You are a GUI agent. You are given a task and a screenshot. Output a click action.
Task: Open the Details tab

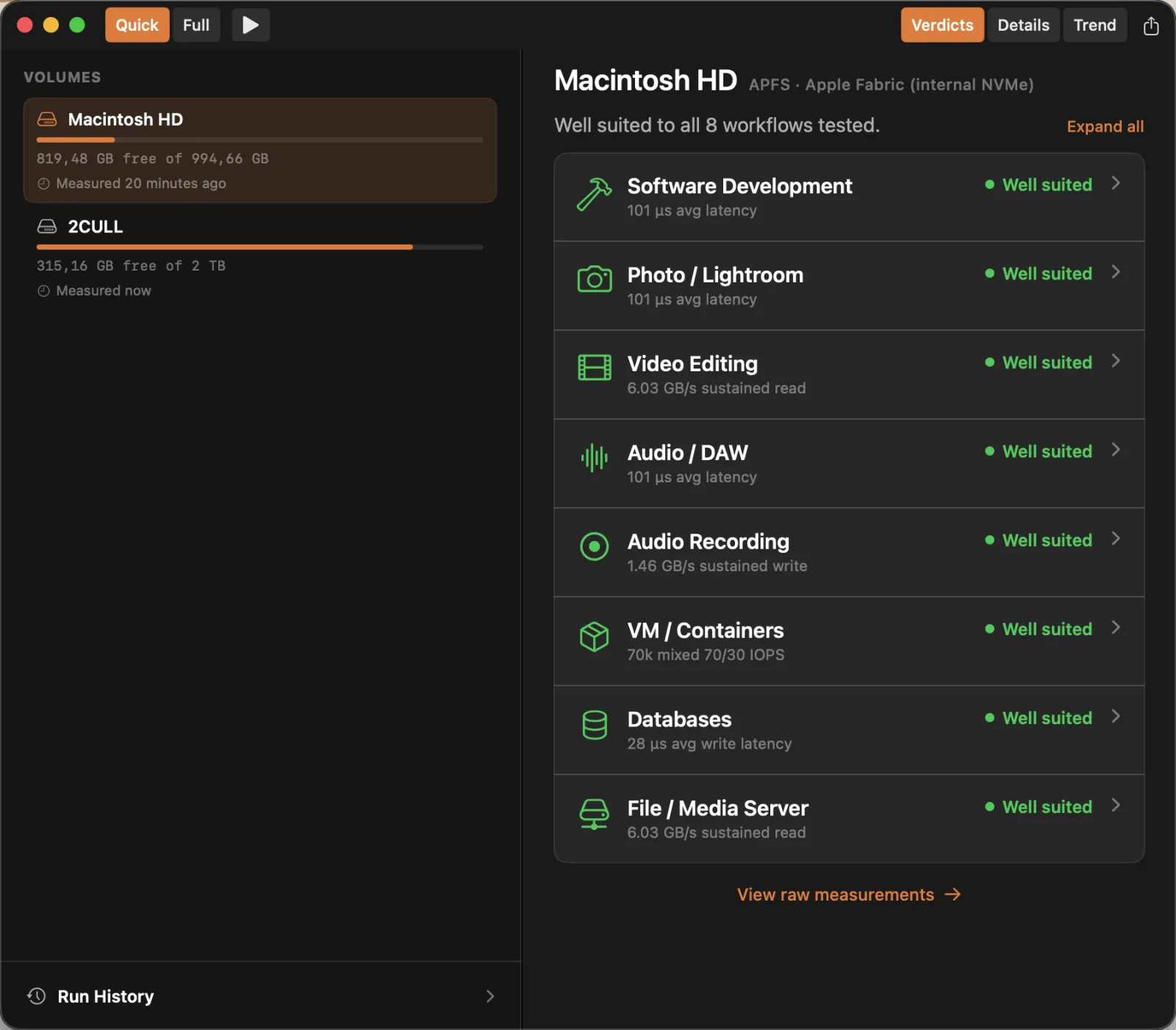click(x=1023, y=25)
